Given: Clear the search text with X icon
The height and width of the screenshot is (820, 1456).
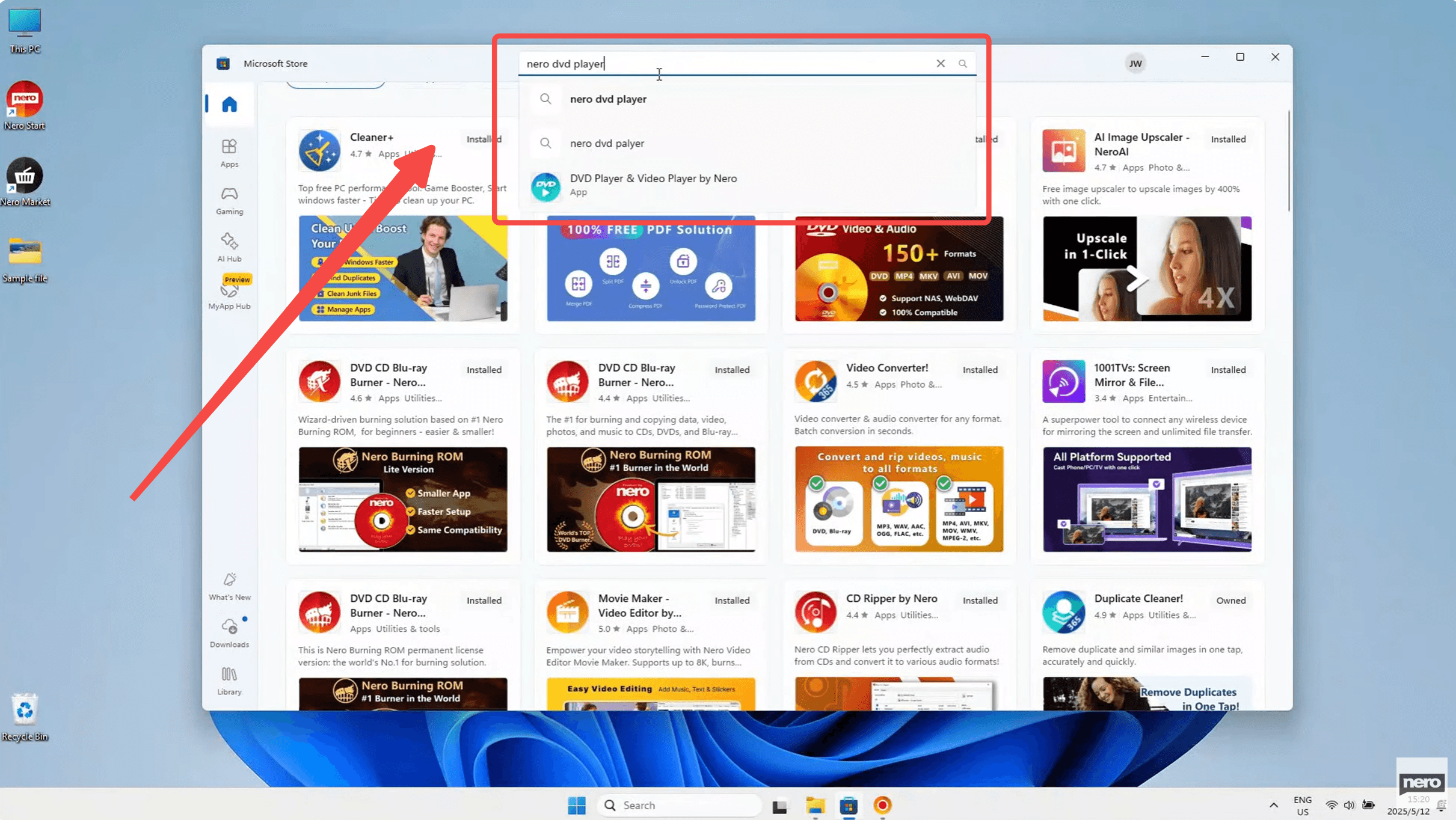Looking at the screenshot, I should [941, 63].
